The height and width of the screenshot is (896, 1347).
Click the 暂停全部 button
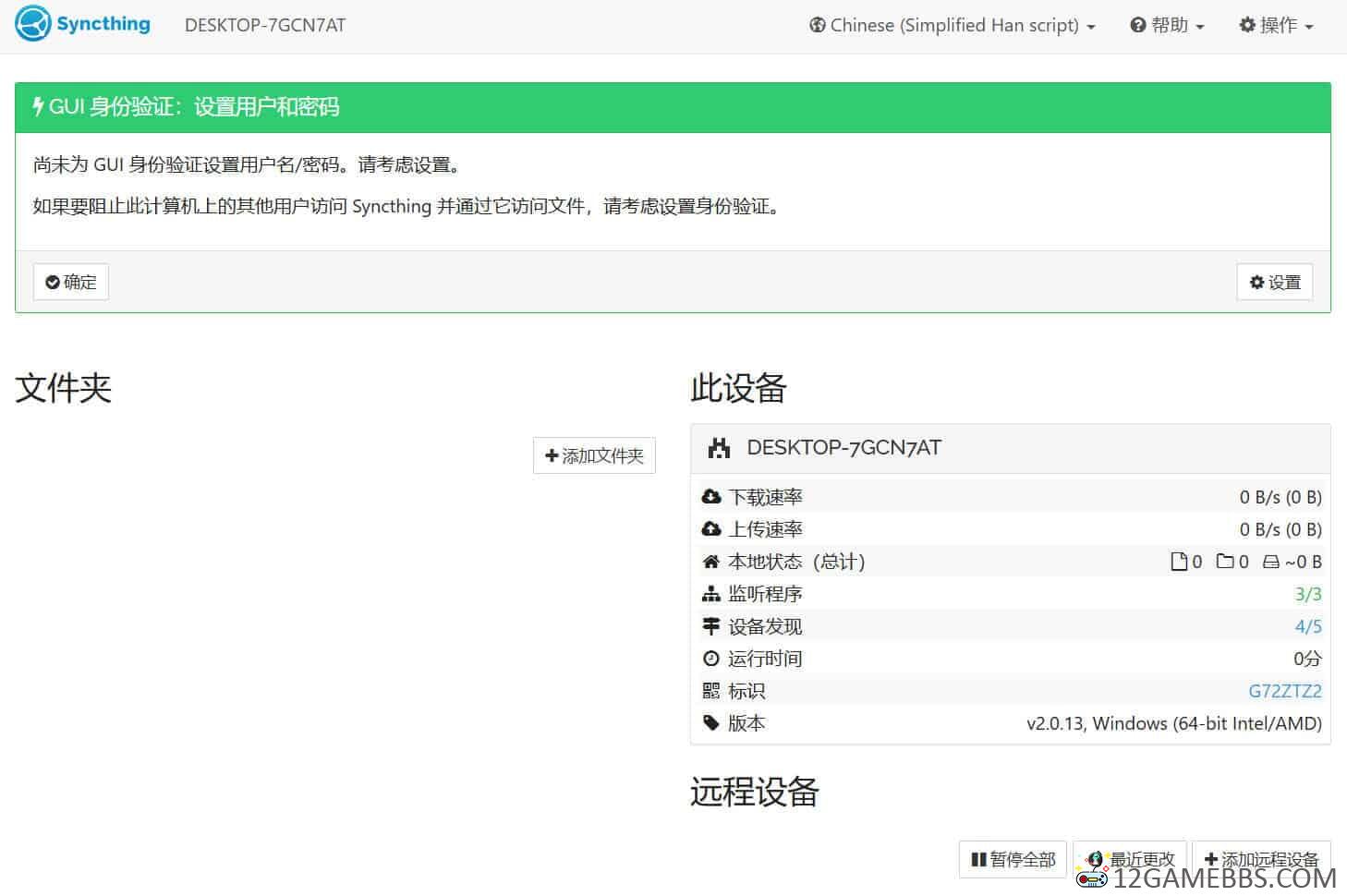(x=1013, y=859)
